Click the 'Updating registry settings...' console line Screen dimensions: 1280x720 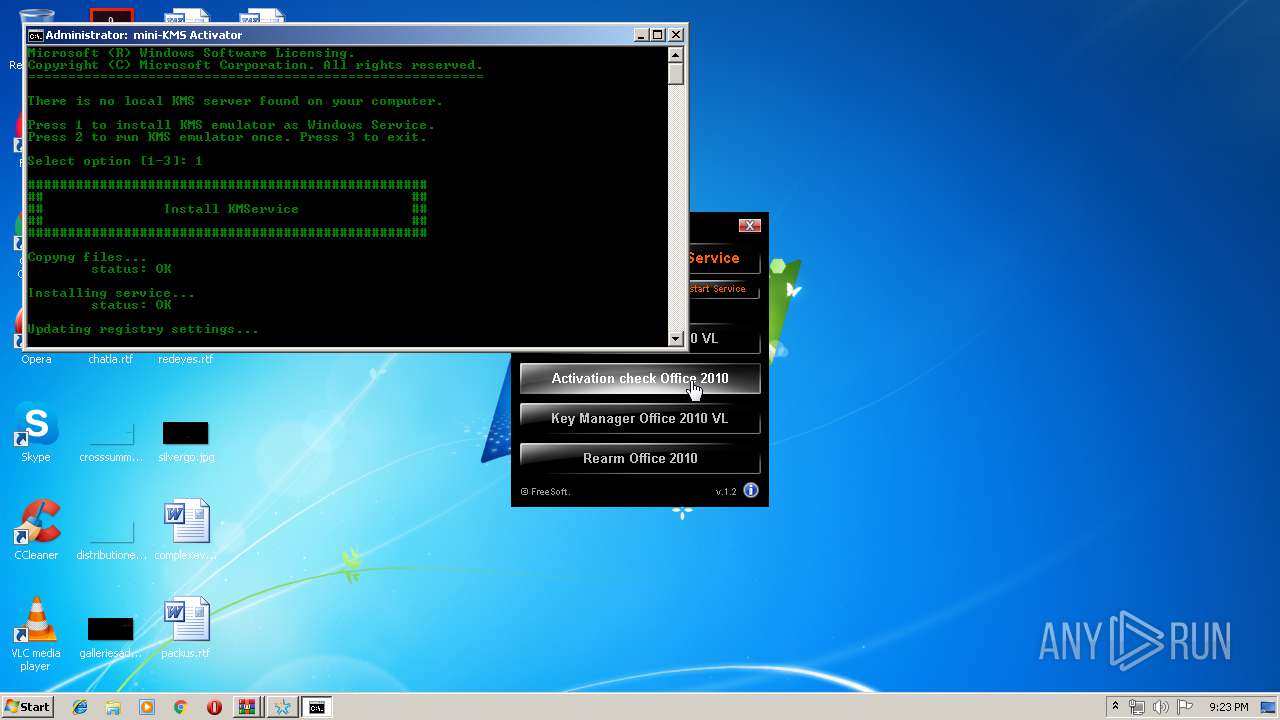143,329
